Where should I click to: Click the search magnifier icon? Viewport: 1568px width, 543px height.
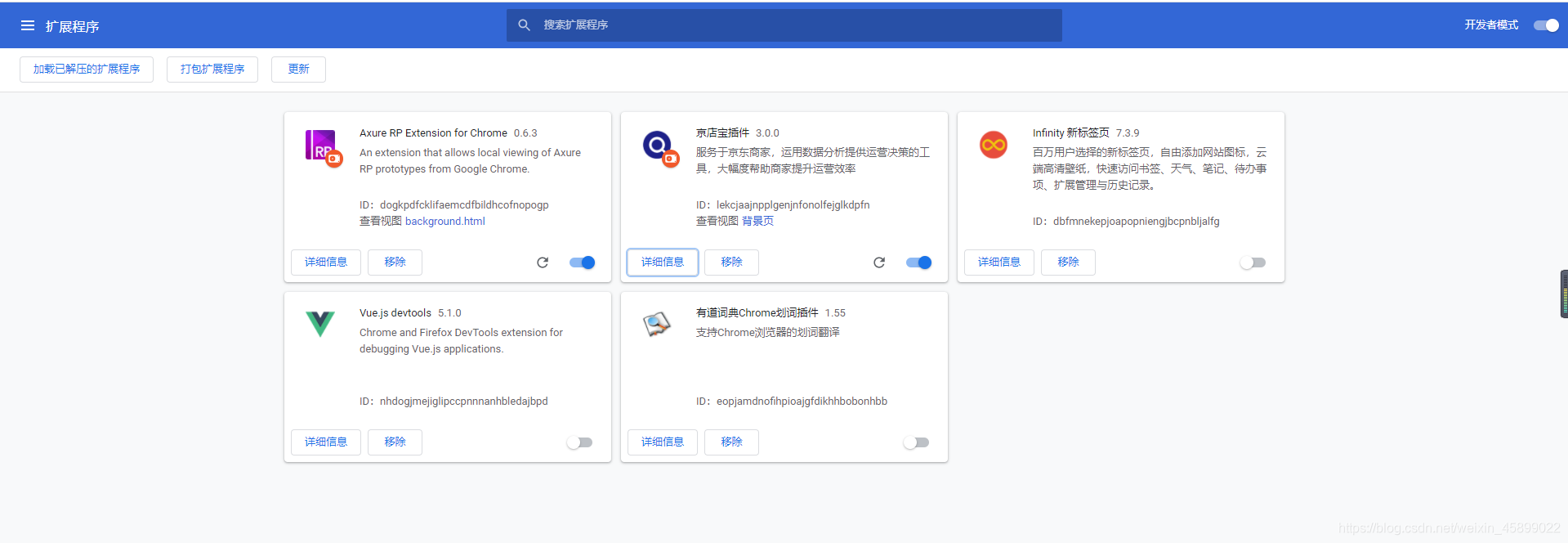click(525, 25)
